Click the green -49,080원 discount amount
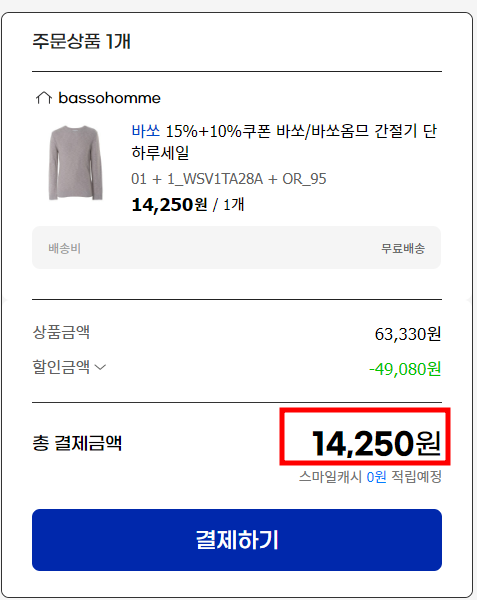 (x=405, y=369)
